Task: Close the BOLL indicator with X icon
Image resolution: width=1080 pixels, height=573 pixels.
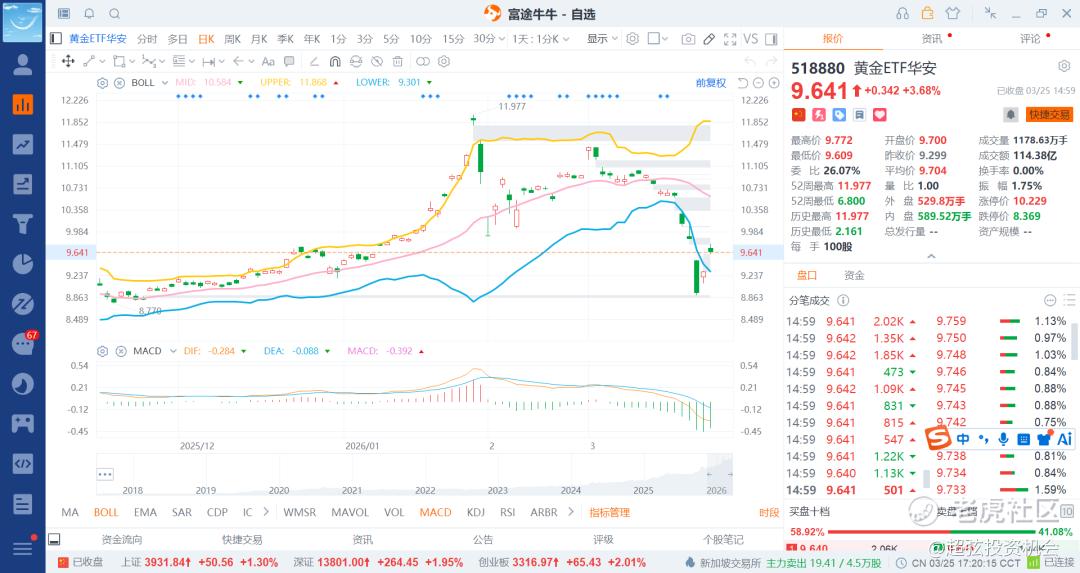Action: click(x=119, y=82)
